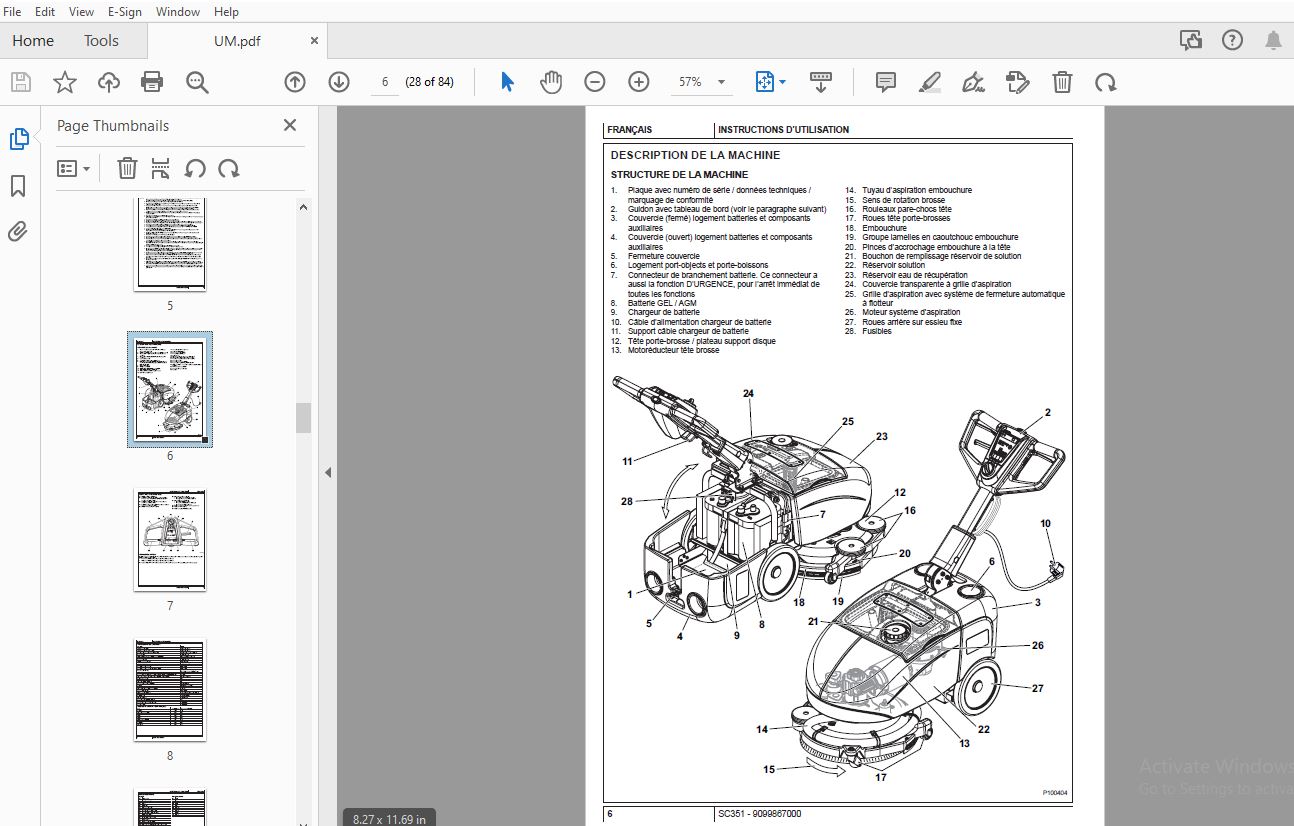
Task: Click the thumbnails scrollbar up arrow
Action: click(304, 206)
